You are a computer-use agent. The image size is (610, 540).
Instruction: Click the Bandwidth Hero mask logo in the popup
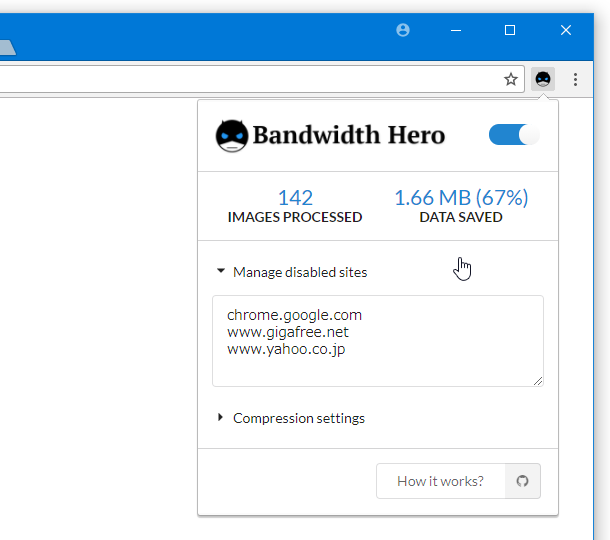pos(231,135)
